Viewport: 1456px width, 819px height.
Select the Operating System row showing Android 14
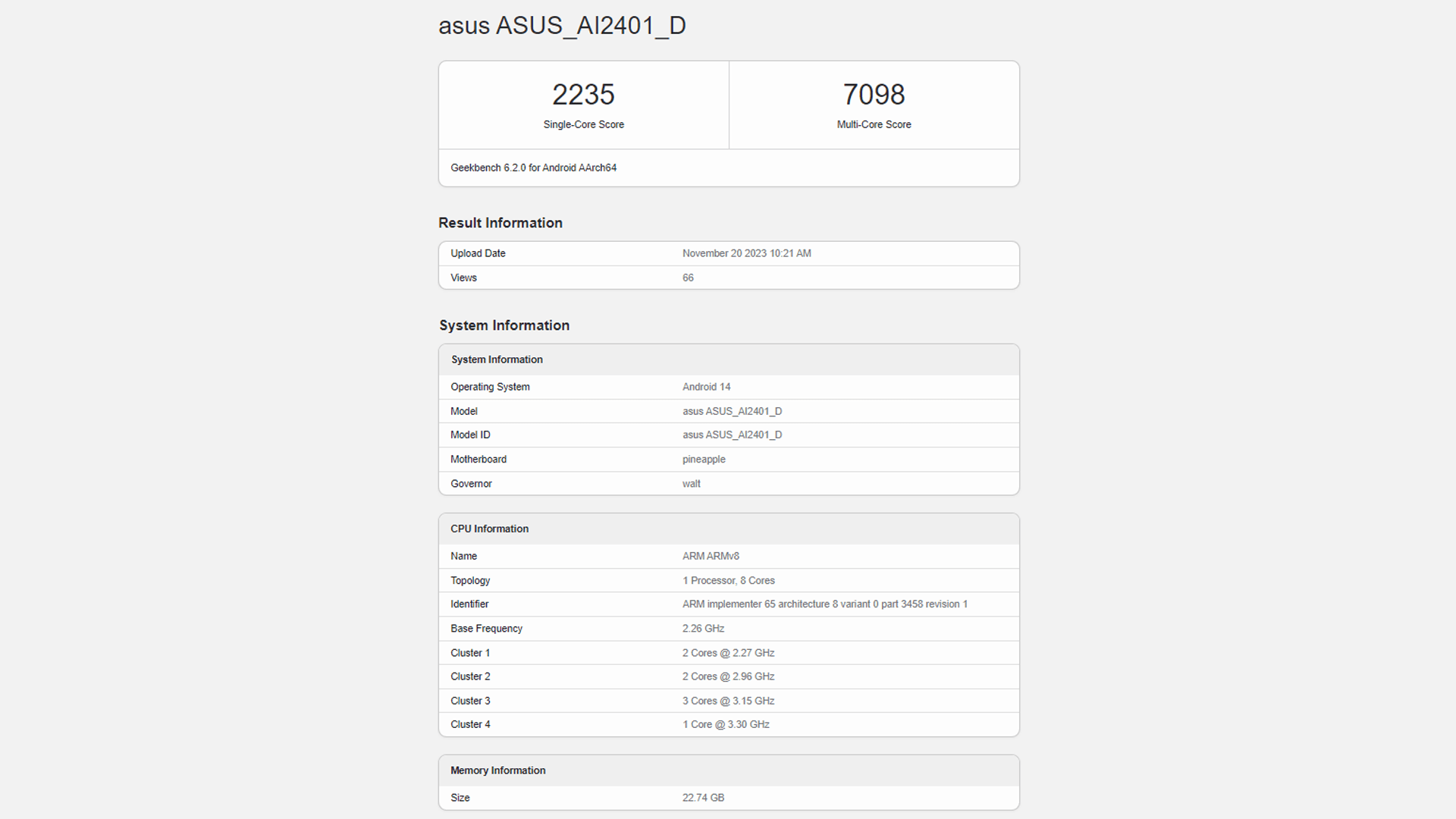(706, 387)
